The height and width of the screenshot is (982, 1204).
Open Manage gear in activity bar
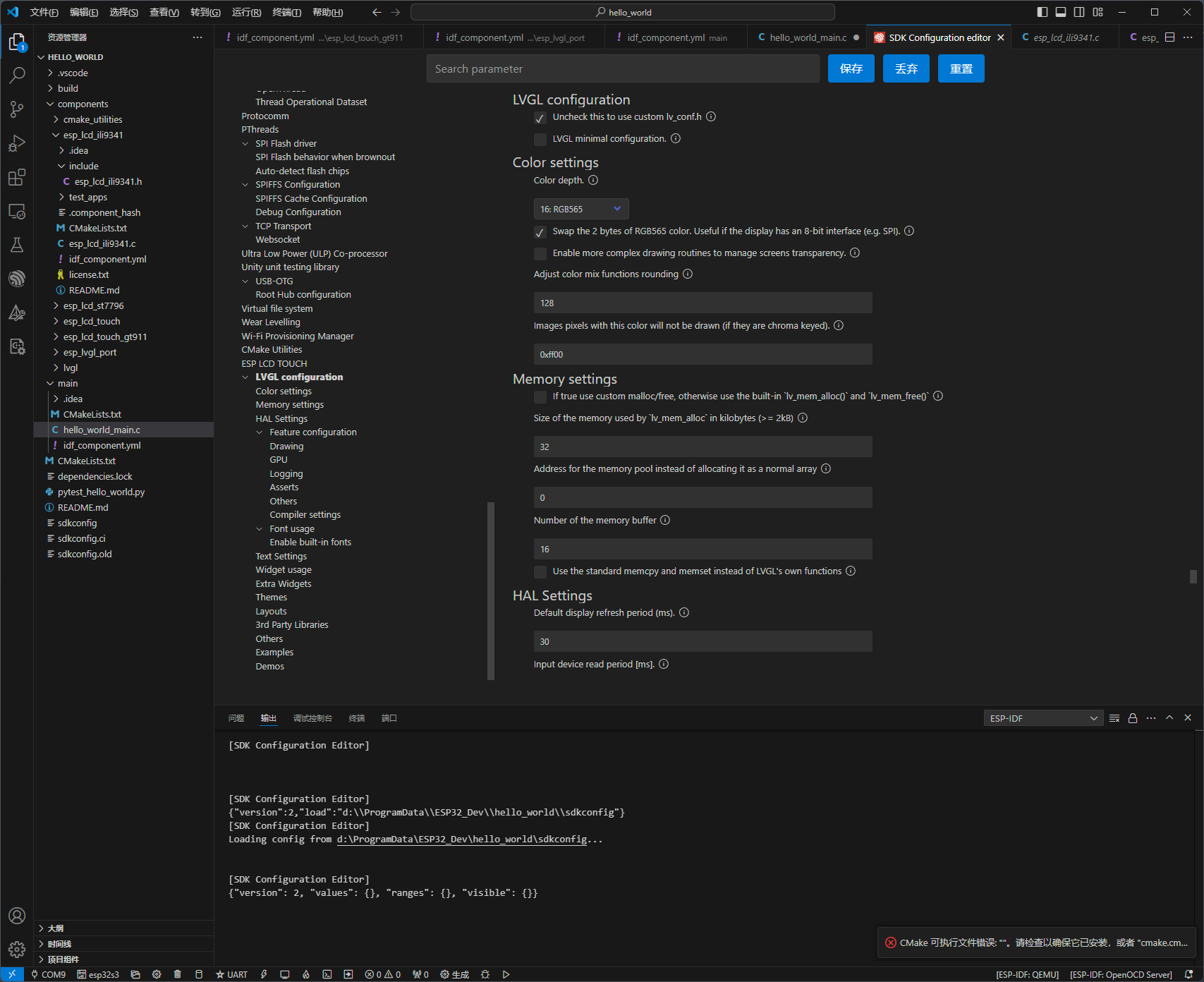click(x=17, y=950)
